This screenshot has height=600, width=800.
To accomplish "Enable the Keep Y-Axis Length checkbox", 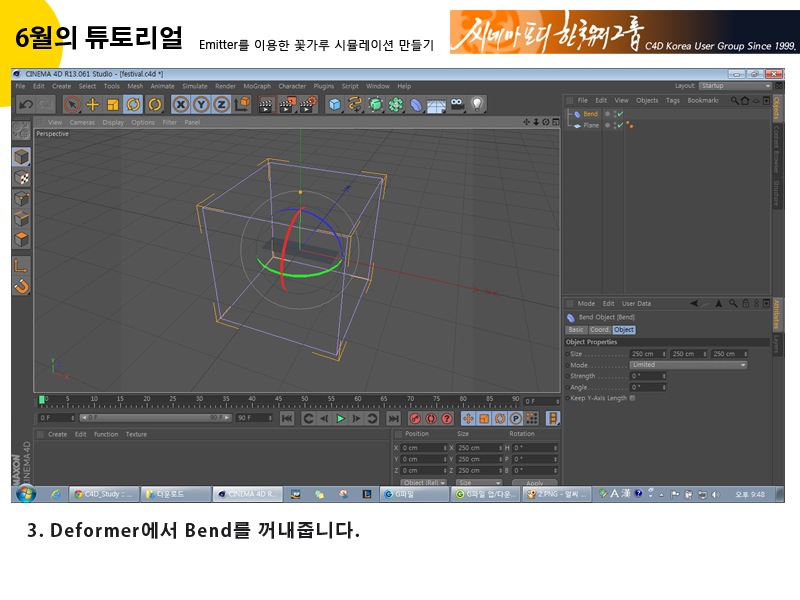I will (x=633, y=398).
